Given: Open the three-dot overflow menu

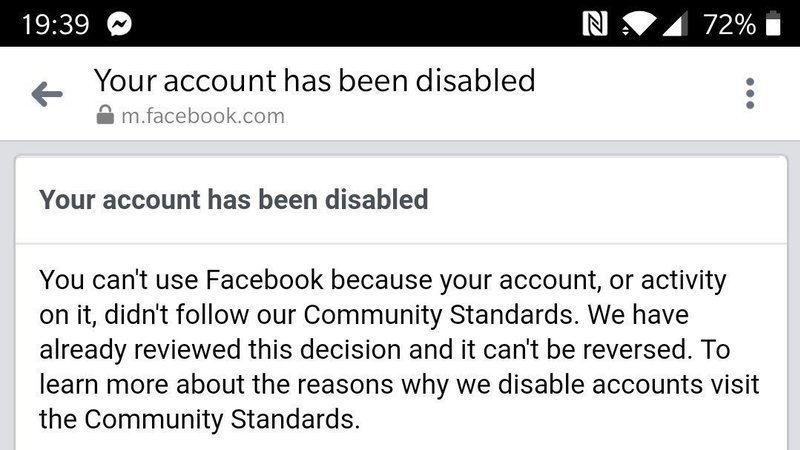Looking at the screenshot, I should (x=749, y=93).
